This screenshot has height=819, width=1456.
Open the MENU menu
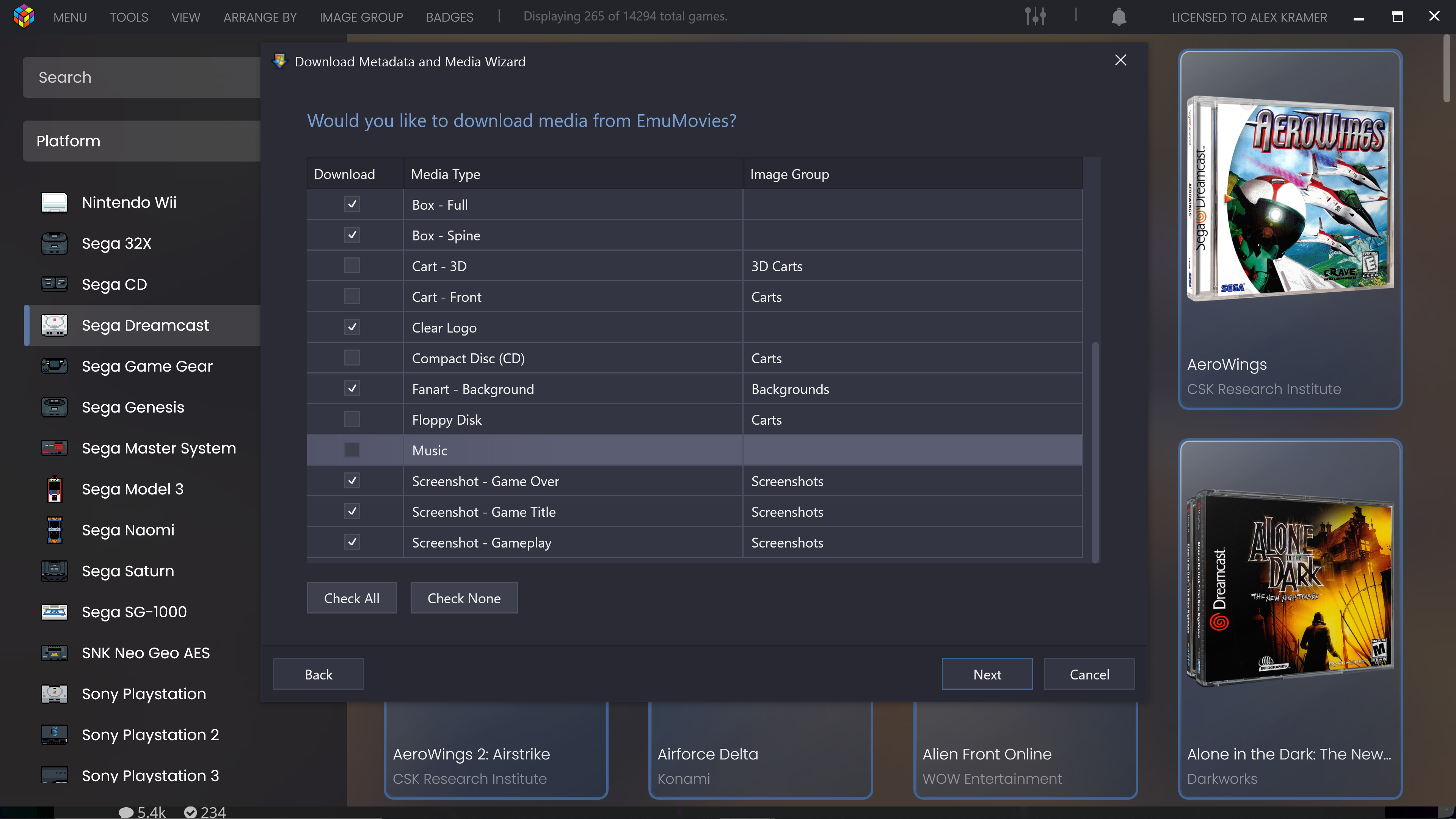tap(70, 17)
